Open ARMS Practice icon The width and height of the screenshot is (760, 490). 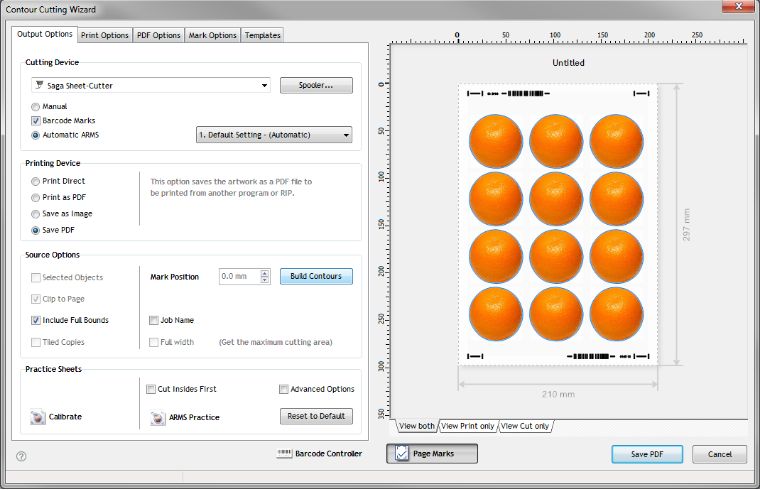coord(157,417)
